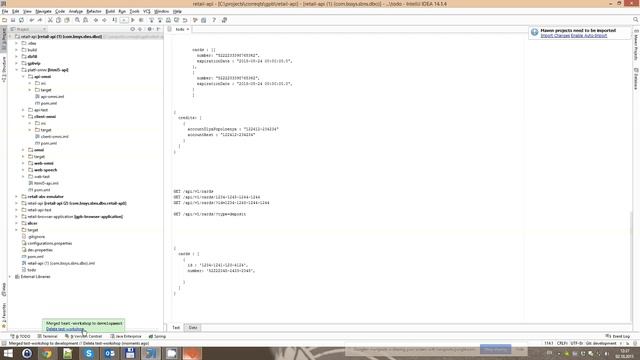640x360 pixels.
Task: Click the Replace toolbar icon
Action: [86, 20]
